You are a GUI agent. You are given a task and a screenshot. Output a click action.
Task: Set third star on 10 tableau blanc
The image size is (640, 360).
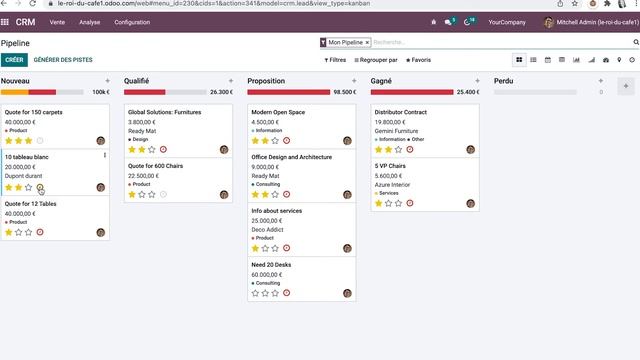pos(28,187)
